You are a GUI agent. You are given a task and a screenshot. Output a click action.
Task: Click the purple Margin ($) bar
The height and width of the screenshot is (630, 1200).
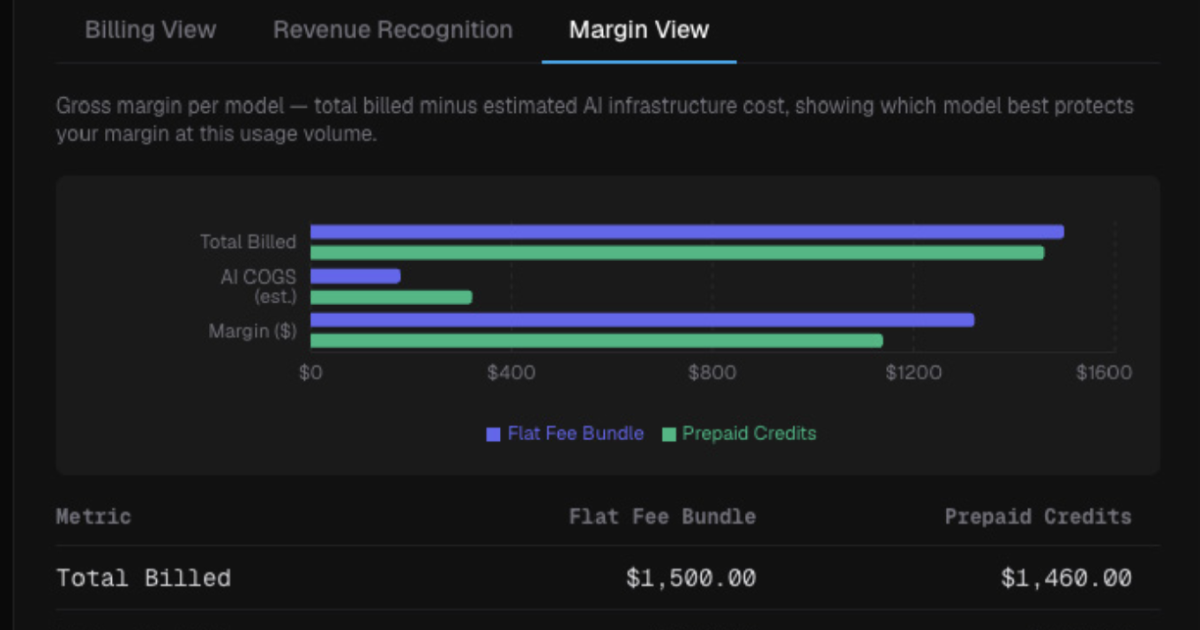642,320
